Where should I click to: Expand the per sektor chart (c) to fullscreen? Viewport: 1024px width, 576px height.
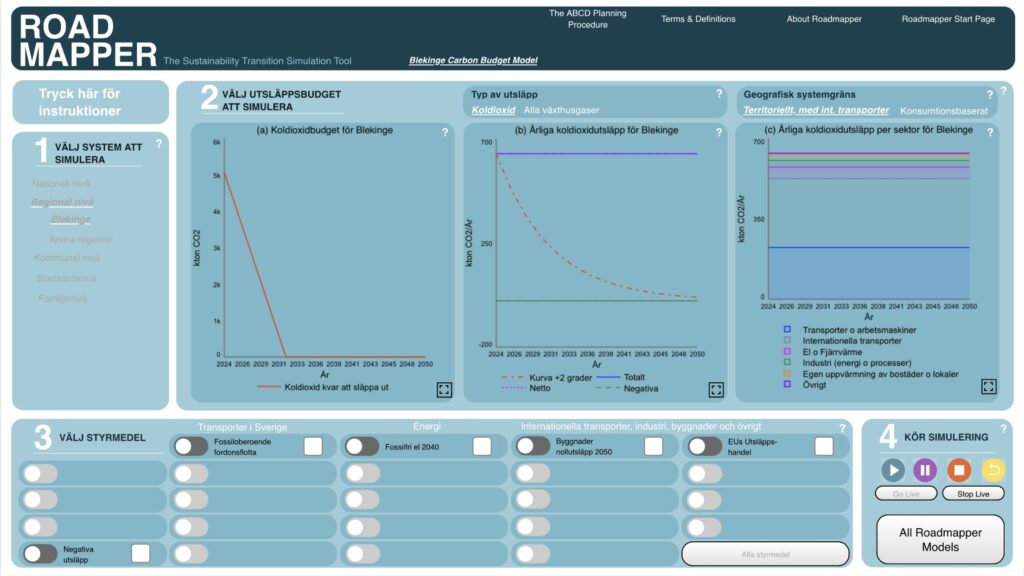pyautogui.click(x=988, y=387)
